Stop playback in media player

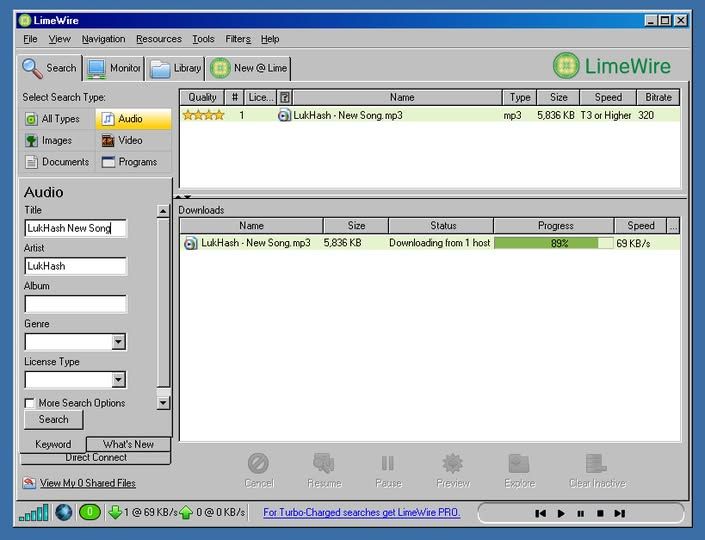[x=600, y=513]
